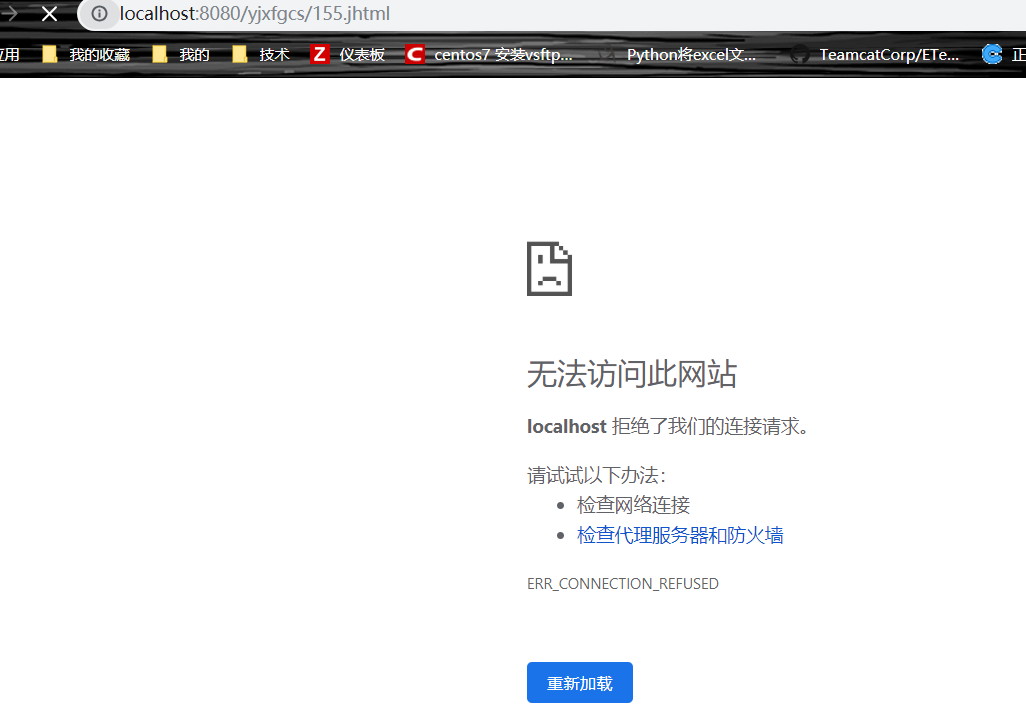Click the 检查网络连接 suggestion text
The image size is (1026, 708).
click(x=633, y=505)
